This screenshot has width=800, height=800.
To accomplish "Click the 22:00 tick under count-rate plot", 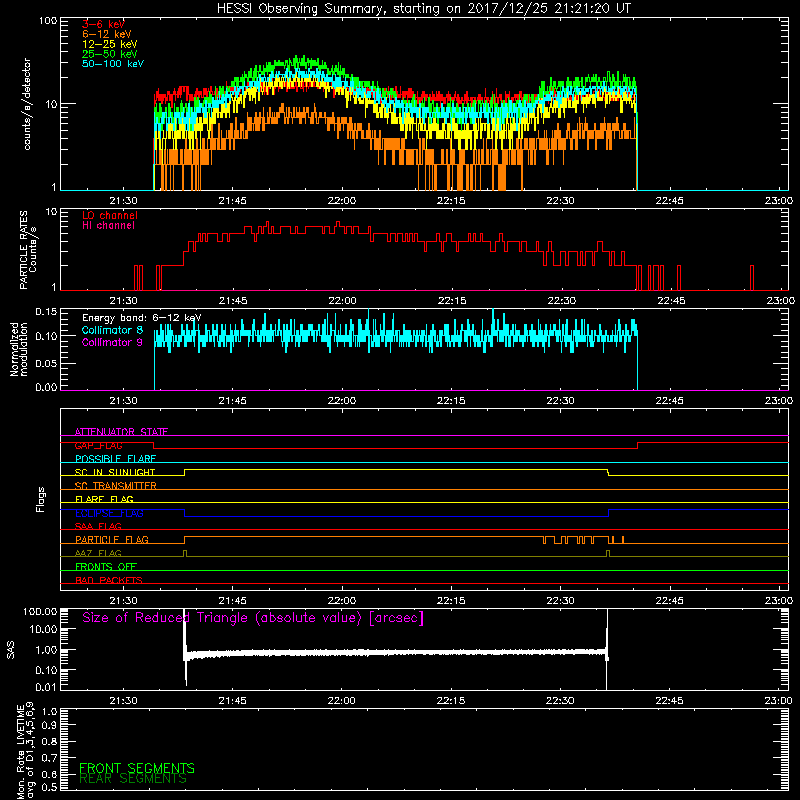I will click(x=342, y=201).
